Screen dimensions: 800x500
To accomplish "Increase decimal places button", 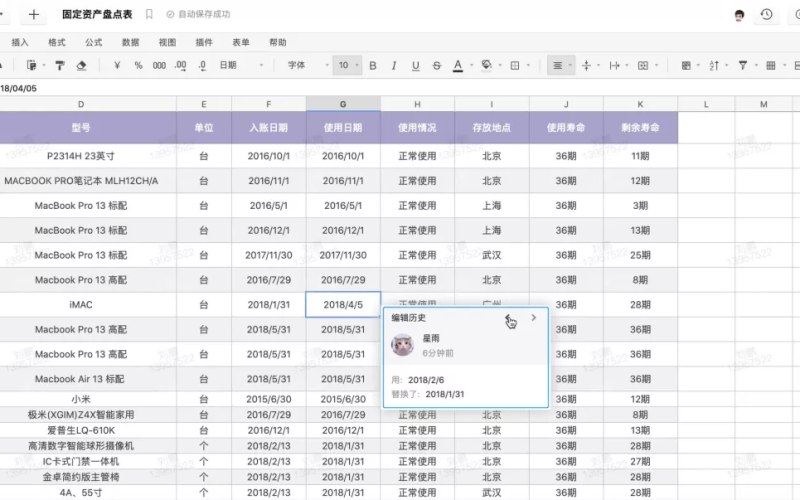I will (x=181, y=65).
